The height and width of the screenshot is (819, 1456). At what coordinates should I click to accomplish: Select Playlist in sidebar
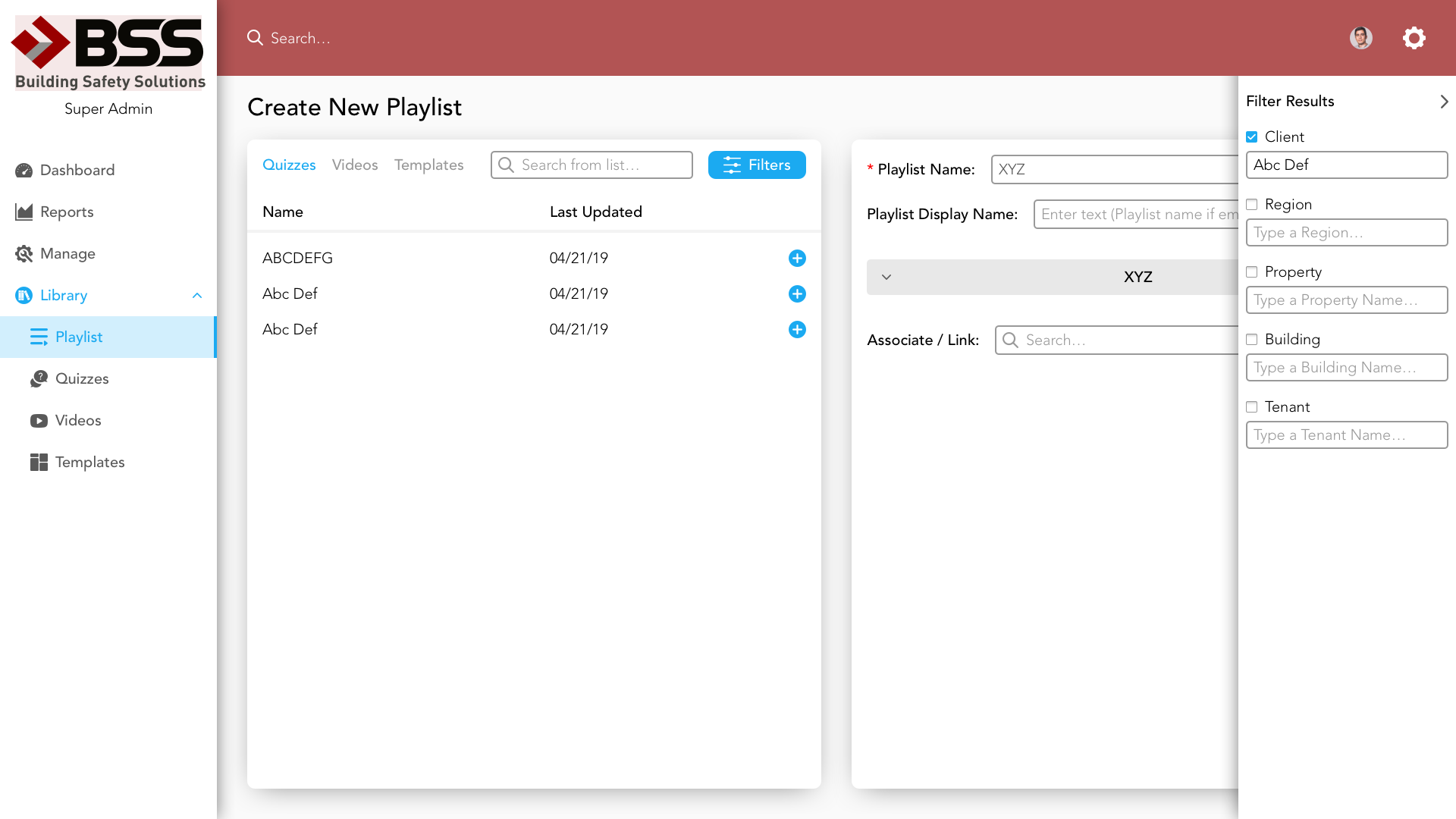(78, 337)
